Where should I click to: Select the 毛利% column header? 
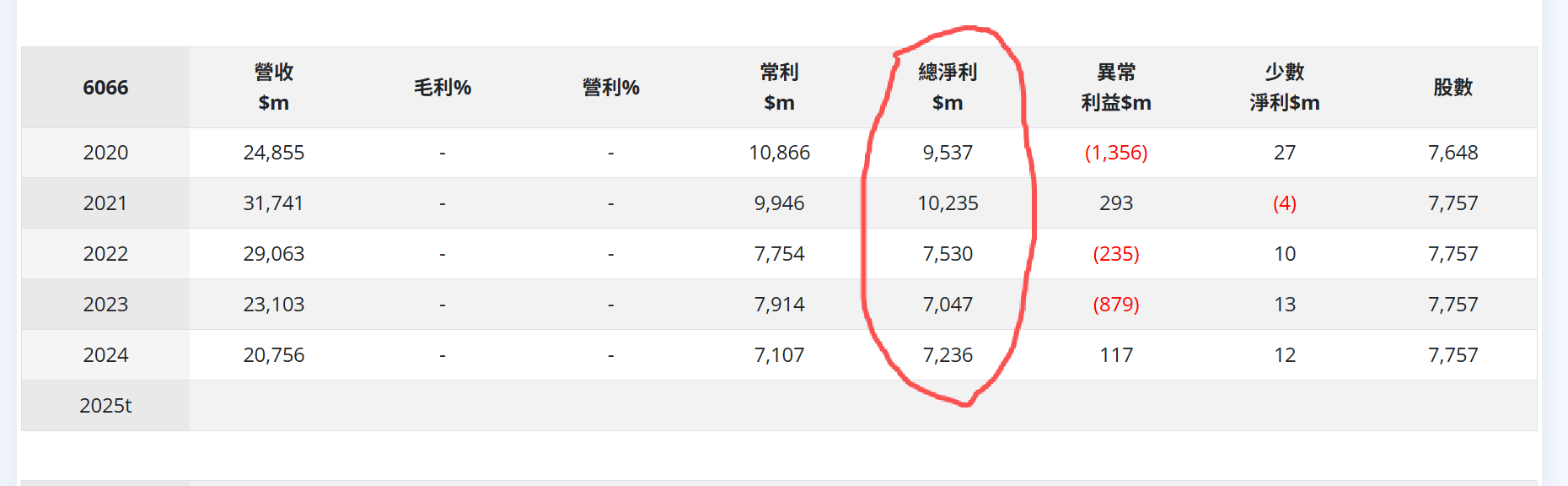[442, 88]
